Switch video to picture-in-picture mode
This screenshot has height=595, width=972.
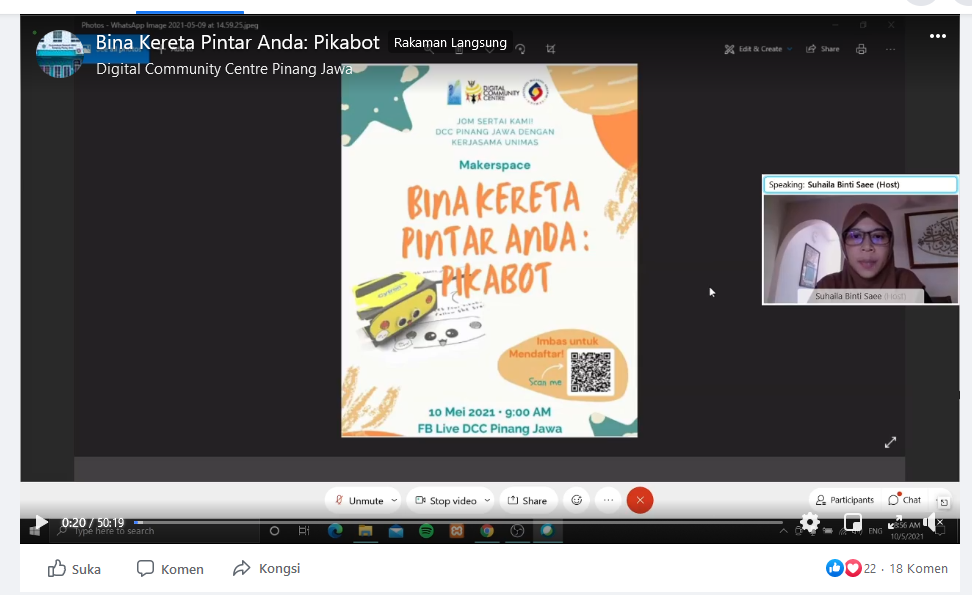[853, 522]
